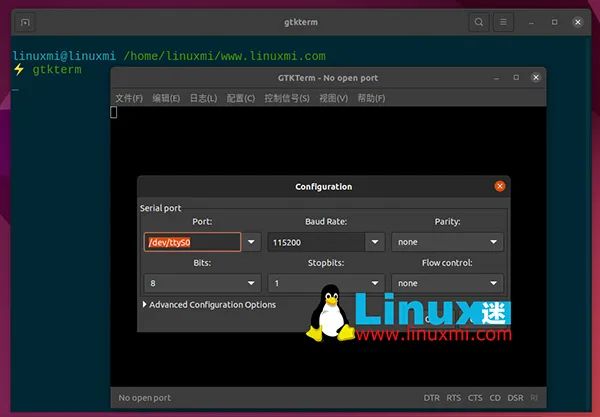
Task: Open the 视图(V) menu in GTKTerm
Action: point(333,98)
